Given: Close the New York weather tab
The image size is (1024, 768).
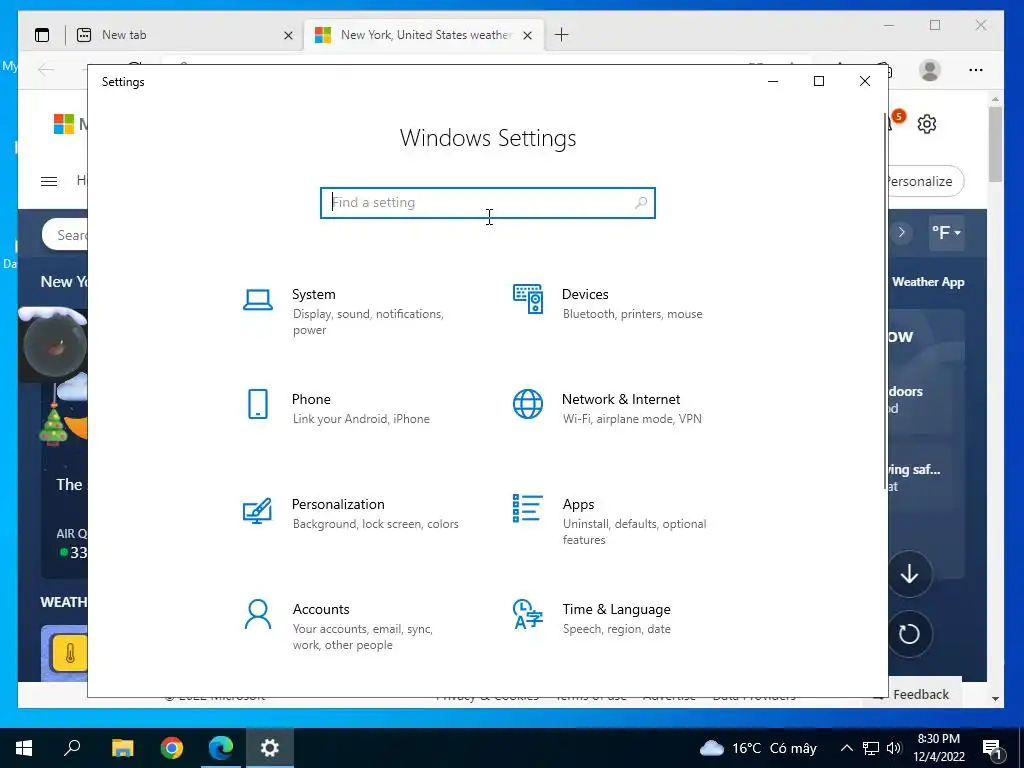Looking at the screenshot, I should click(x=528, y=35).
